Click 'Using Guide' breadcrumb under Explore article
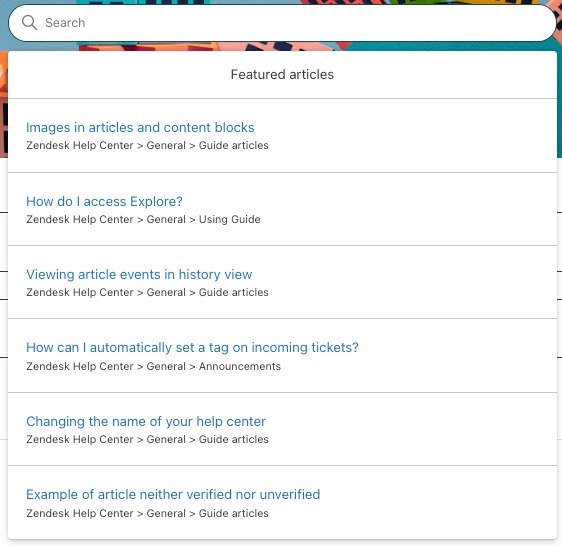This screenshot has width=562, height=546. click(x=229, y=219)
